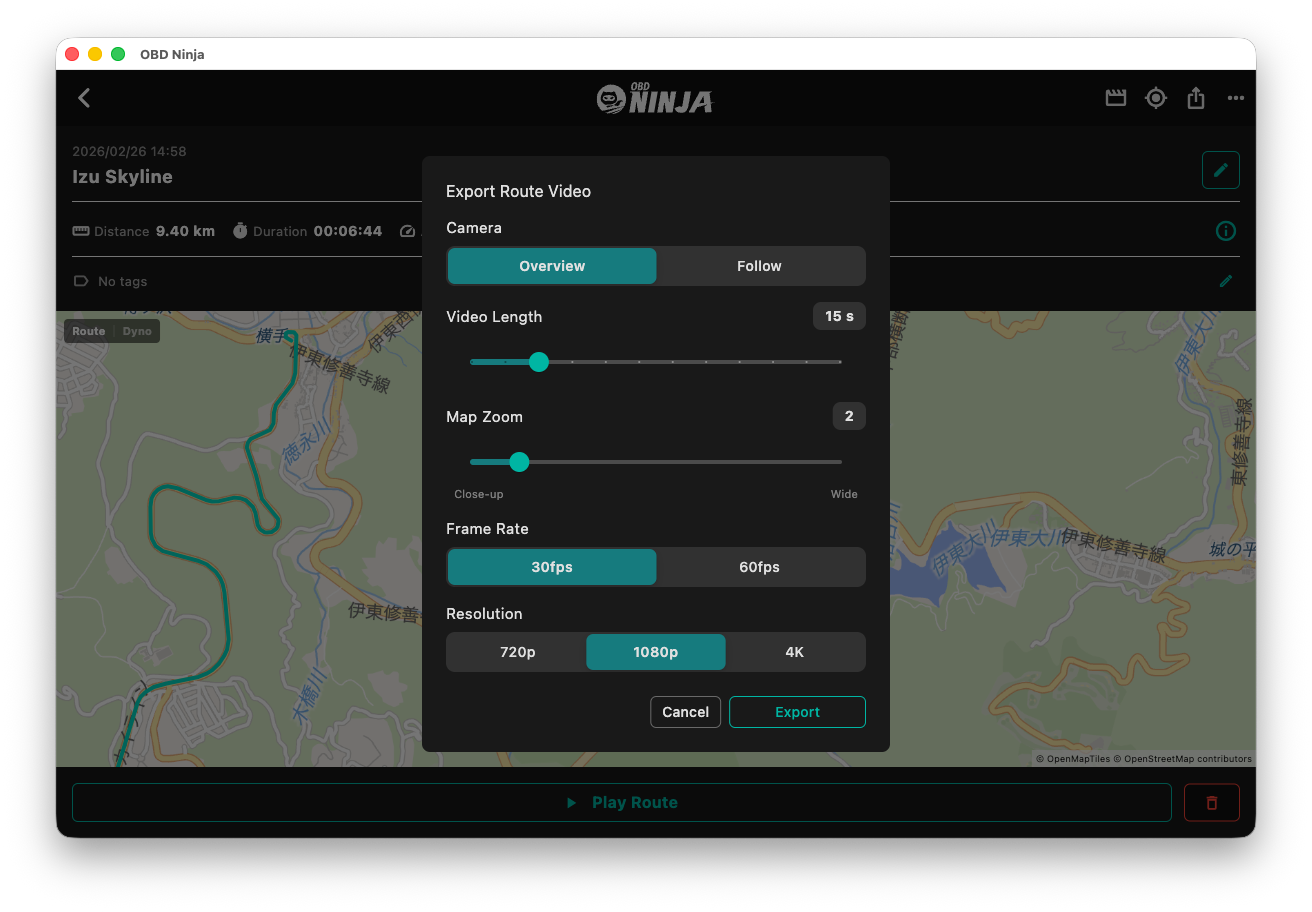Screen dimensions: 1312x912
Task: Switch map panel to Dyno tab
Action: pyautogui.click(x=137, y=331)
